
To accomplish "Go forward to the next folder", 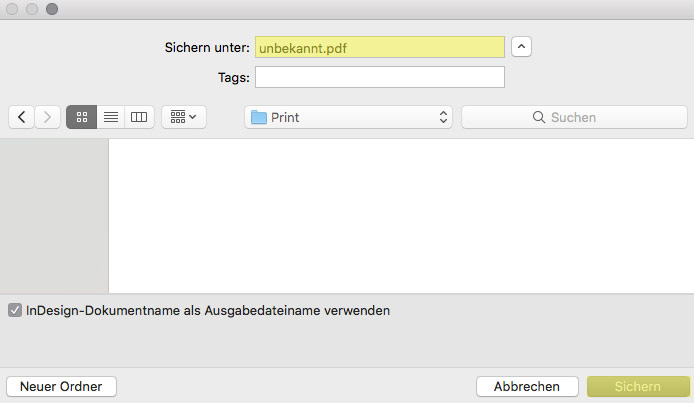I will pos(47,117).
